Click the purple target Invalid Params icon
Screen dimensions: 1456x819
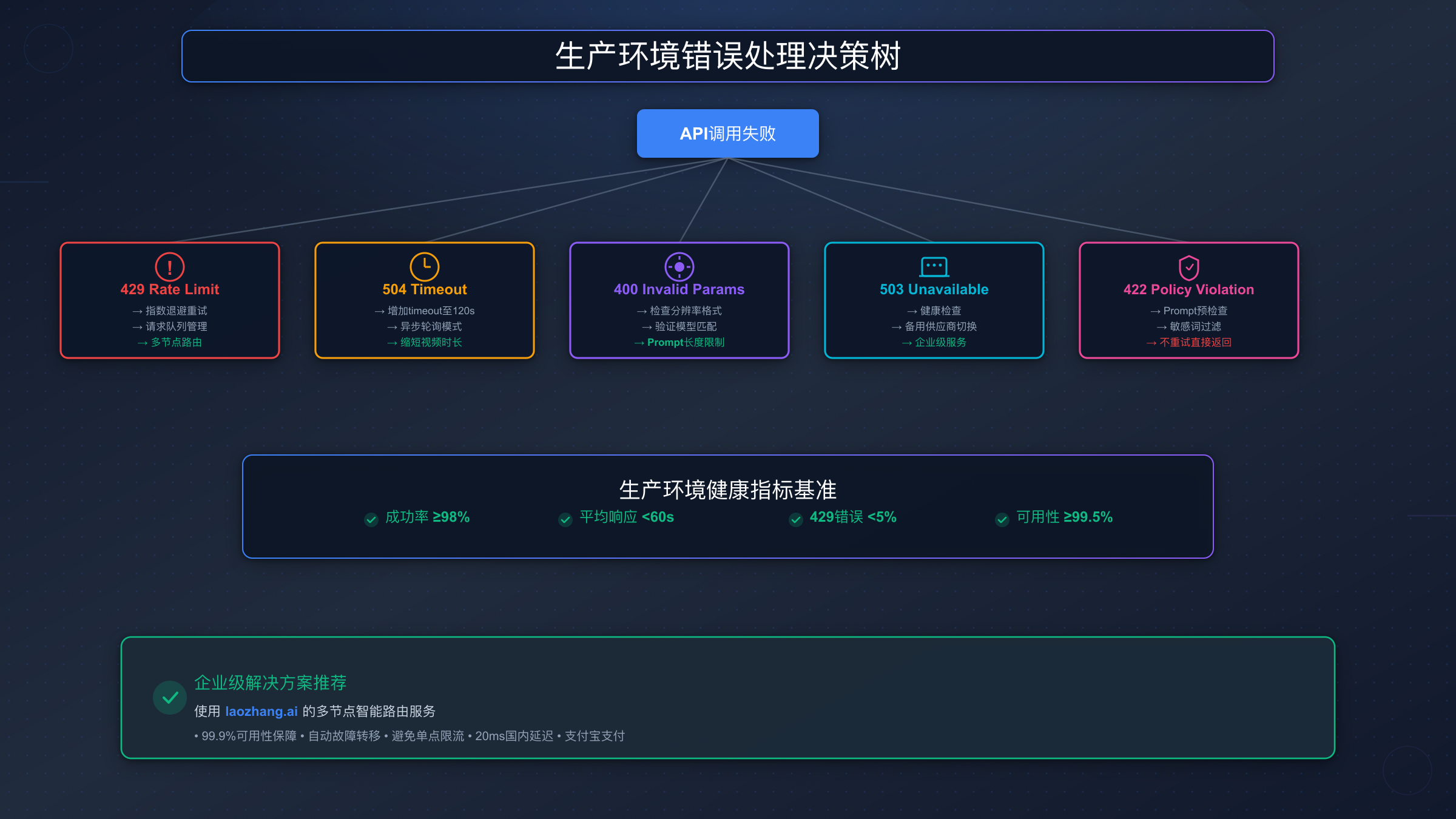click(x=679, y=266)
